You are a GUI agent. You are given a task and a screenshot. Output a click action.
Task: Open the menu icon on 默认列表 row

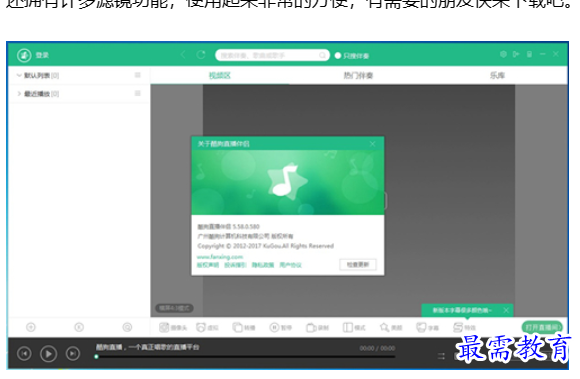(x=138, y=75)
